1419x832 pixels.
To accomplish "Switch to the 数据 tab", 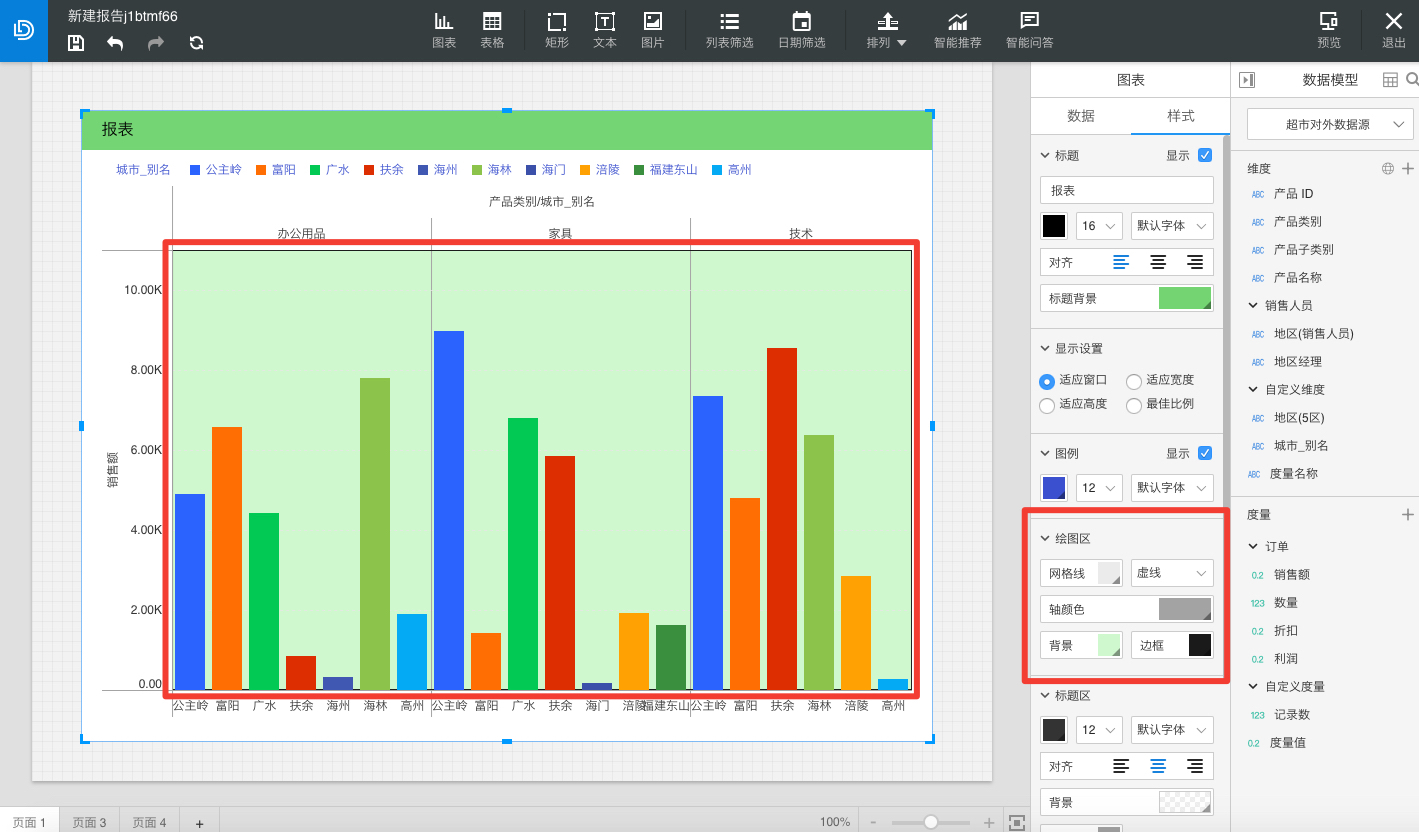I will coord(1081,116).
